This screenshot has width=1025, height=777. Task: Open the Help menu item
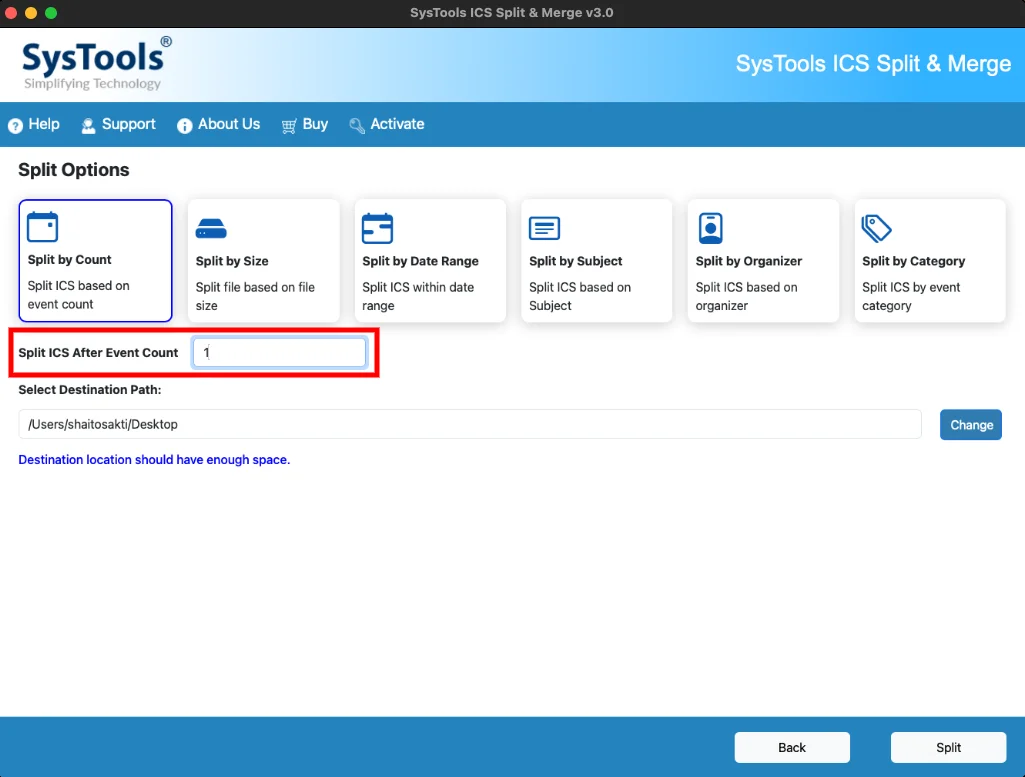click(x=34, y=124)
